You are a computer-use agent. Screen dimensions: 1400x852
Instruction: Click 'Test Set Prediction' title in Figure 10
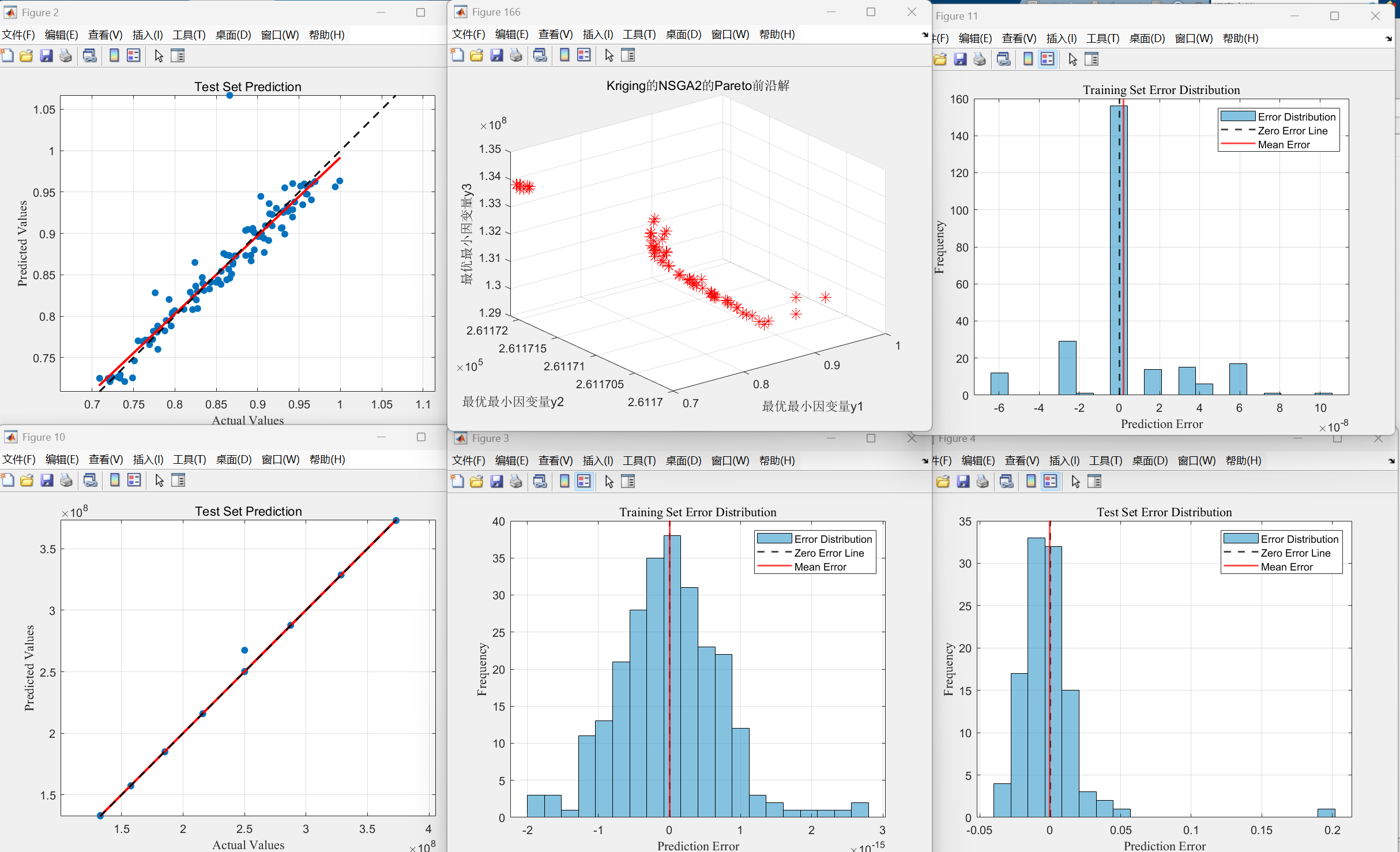[248, 512]
